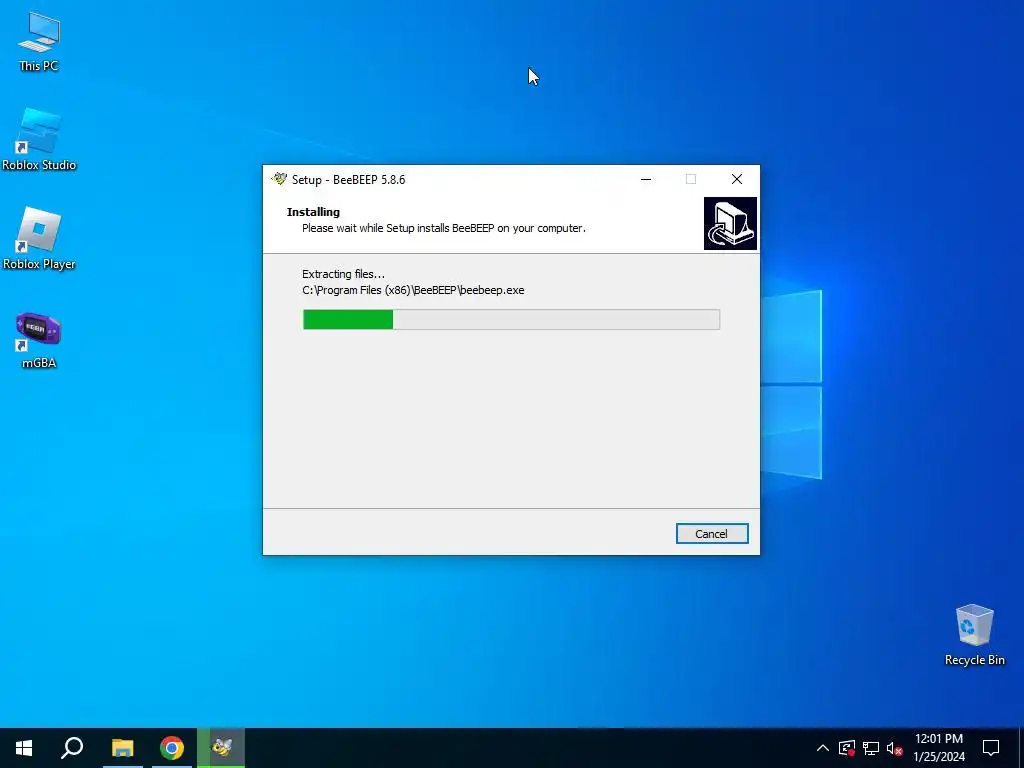Show hidden system tray icons
Viewport: 1024px width, 768px height.
click(x=823, y=748)
